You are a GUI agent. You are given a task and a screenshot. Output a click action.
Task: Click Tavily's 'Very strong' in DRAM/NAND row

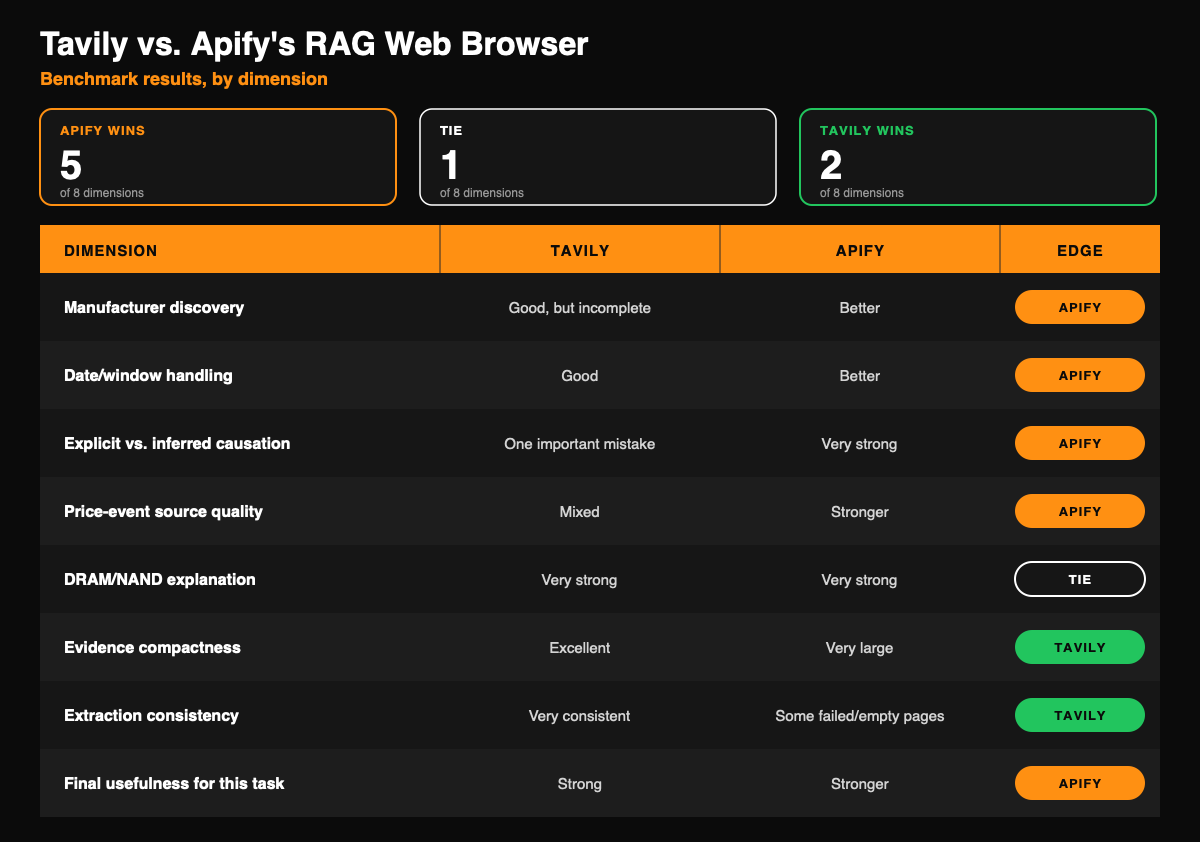580,580
